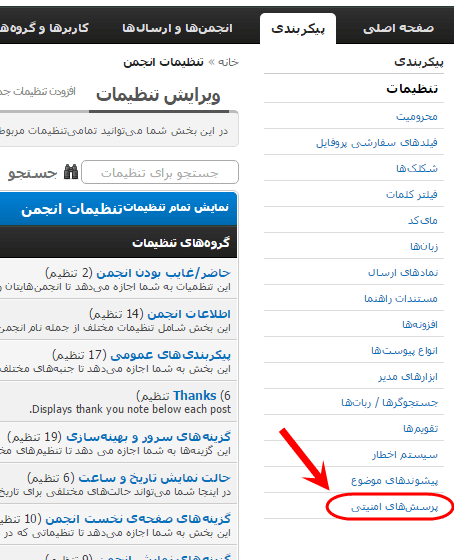Open شکلک‌ها sidebar link
The height and width of the screenshot is (560, 454).
coord(417,168)
